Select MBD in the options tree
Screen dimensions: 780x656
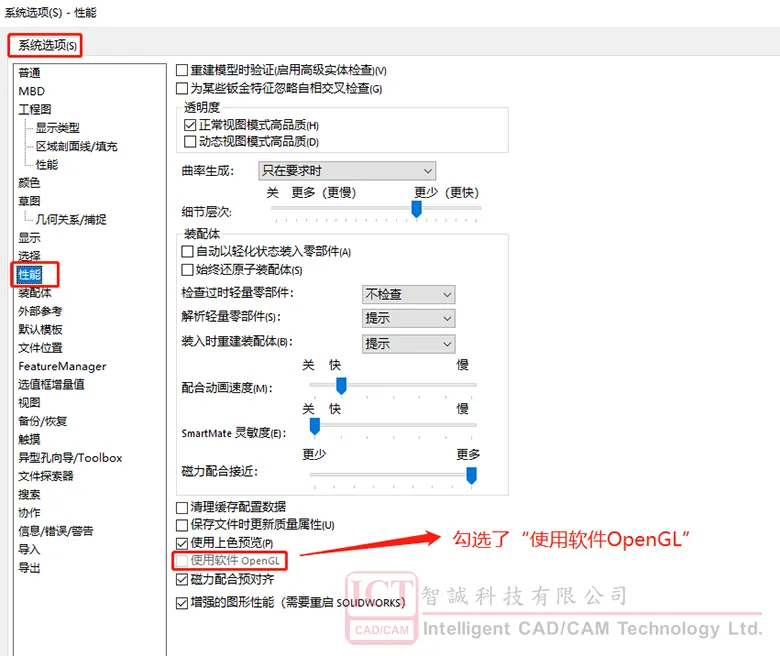[31, 92]
